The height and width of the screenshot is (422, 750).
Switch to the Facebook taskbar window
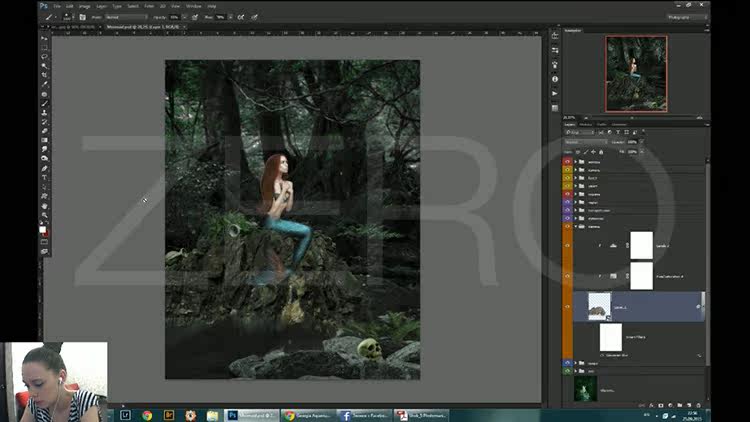[x=365, y=414]
